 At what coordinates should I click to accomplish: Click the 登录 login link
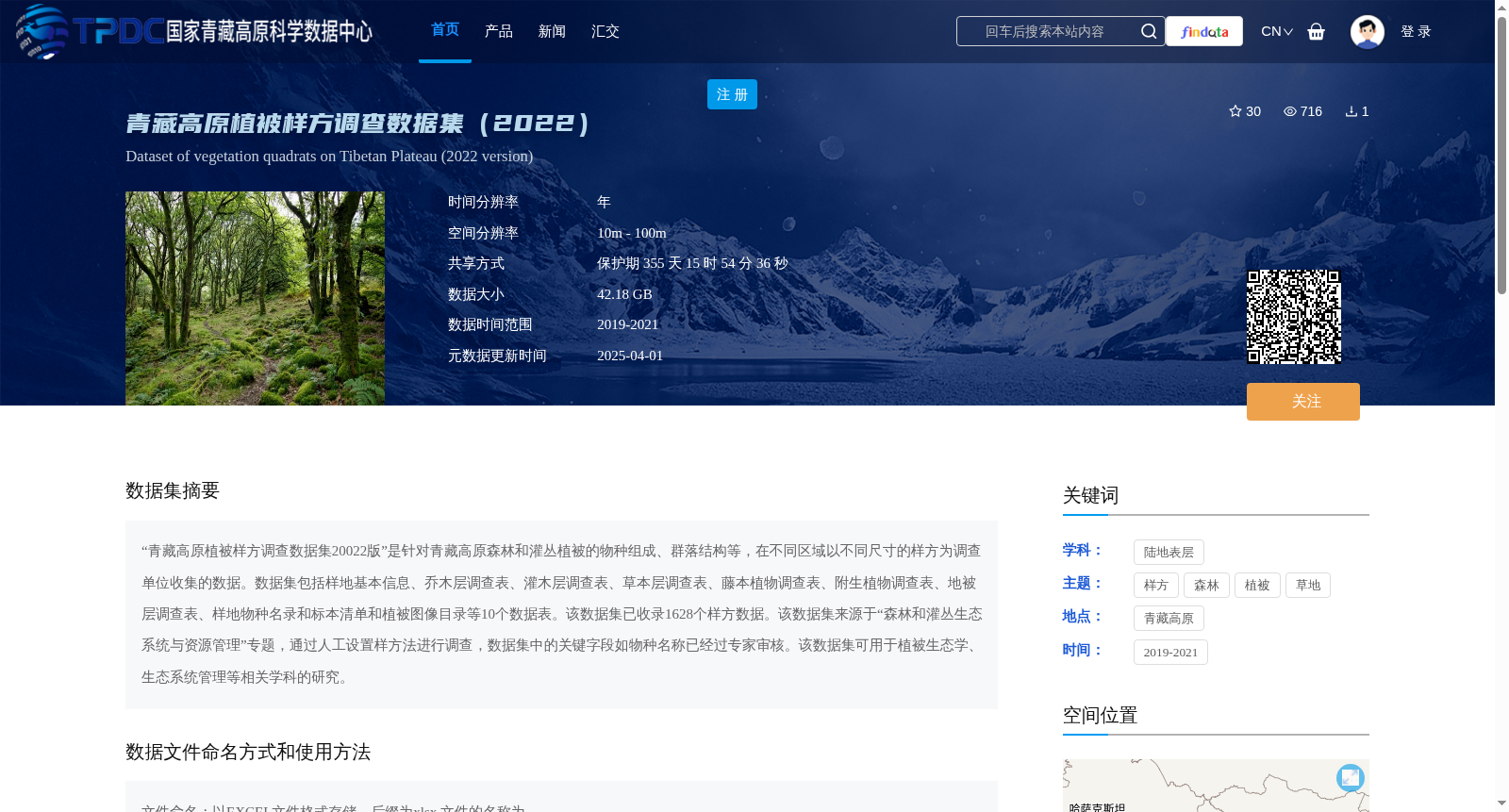tap(1416, 31)
